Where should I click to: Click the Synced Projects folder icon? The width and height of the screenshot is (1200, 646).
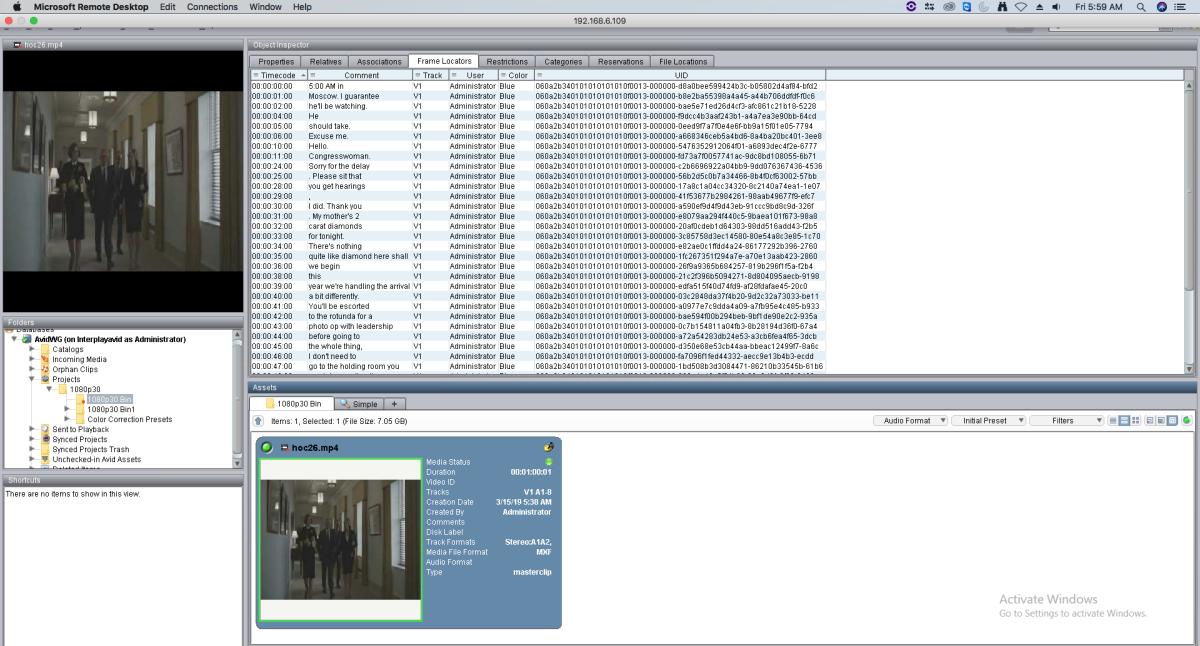pyautogui.click(x=45, y=439)
